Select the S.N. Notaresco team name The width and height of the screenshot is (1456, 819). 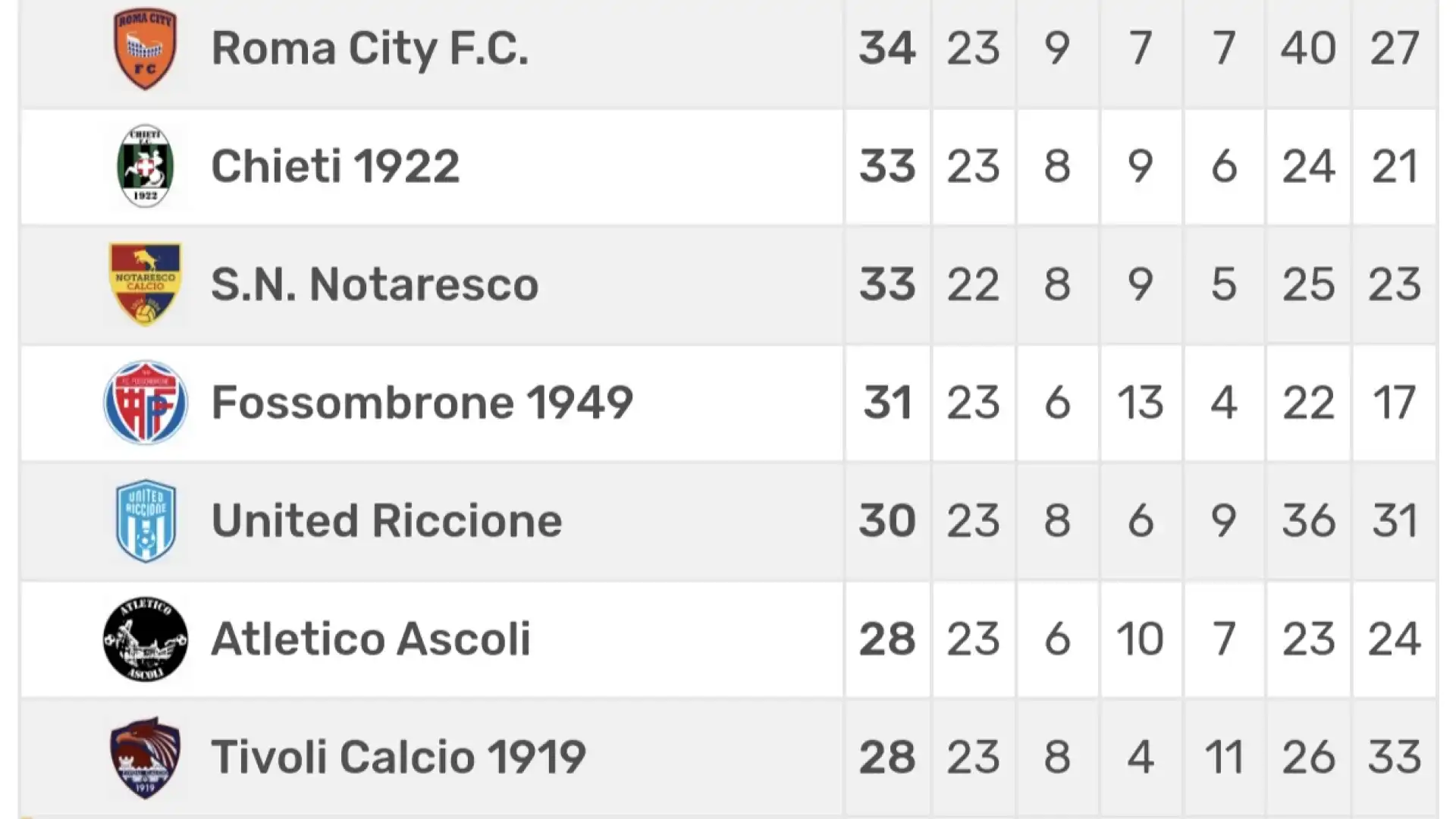coord(375,284)
